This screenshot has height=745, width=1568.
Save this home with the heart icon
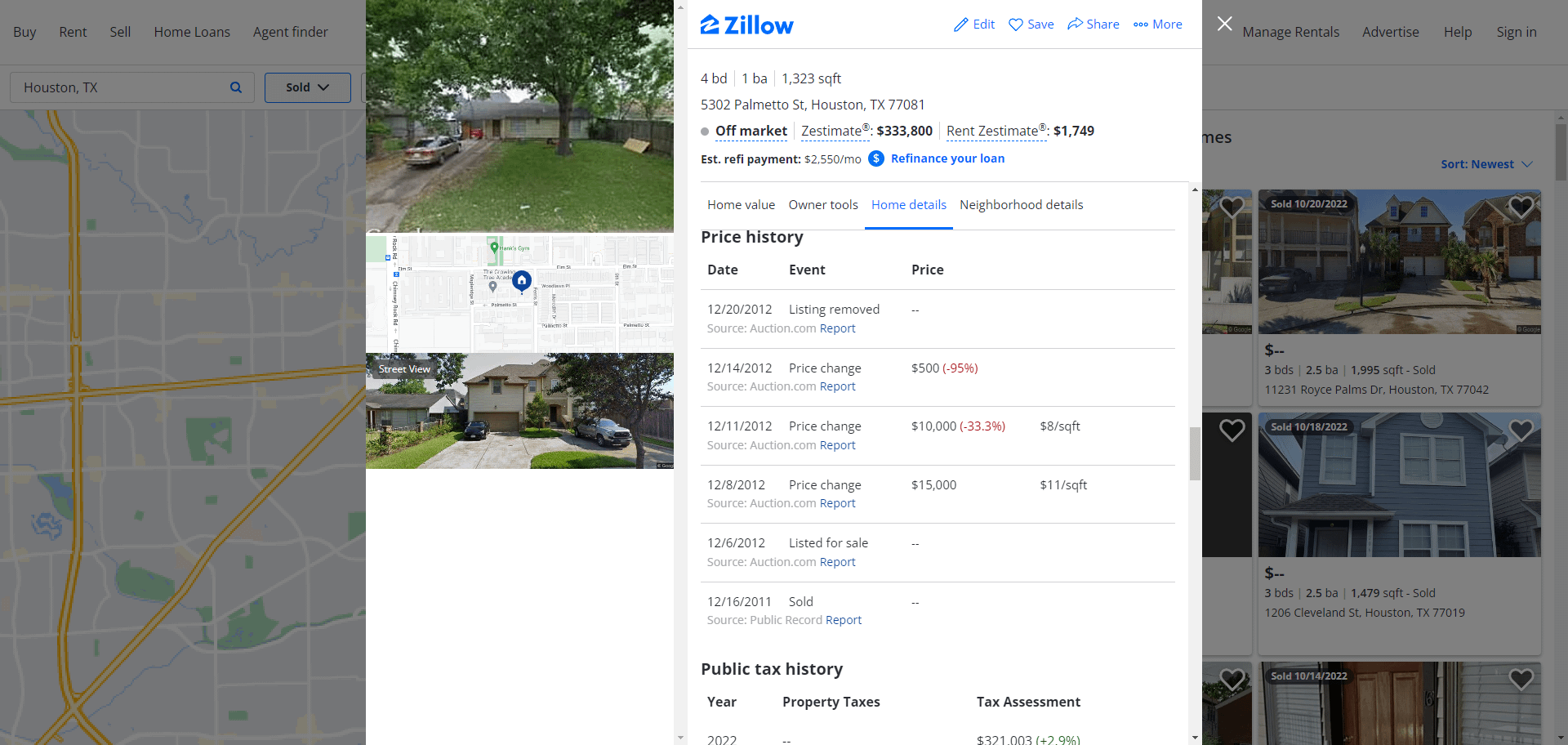point(1016,25)
